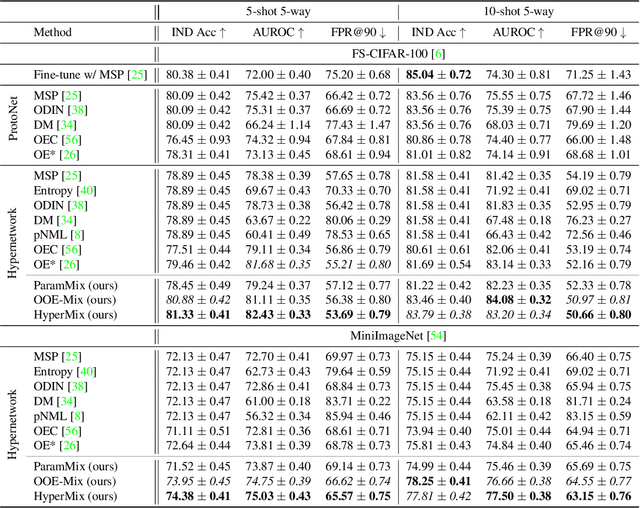Select the value "60.41 ± 0.49"

coord(278,235)
